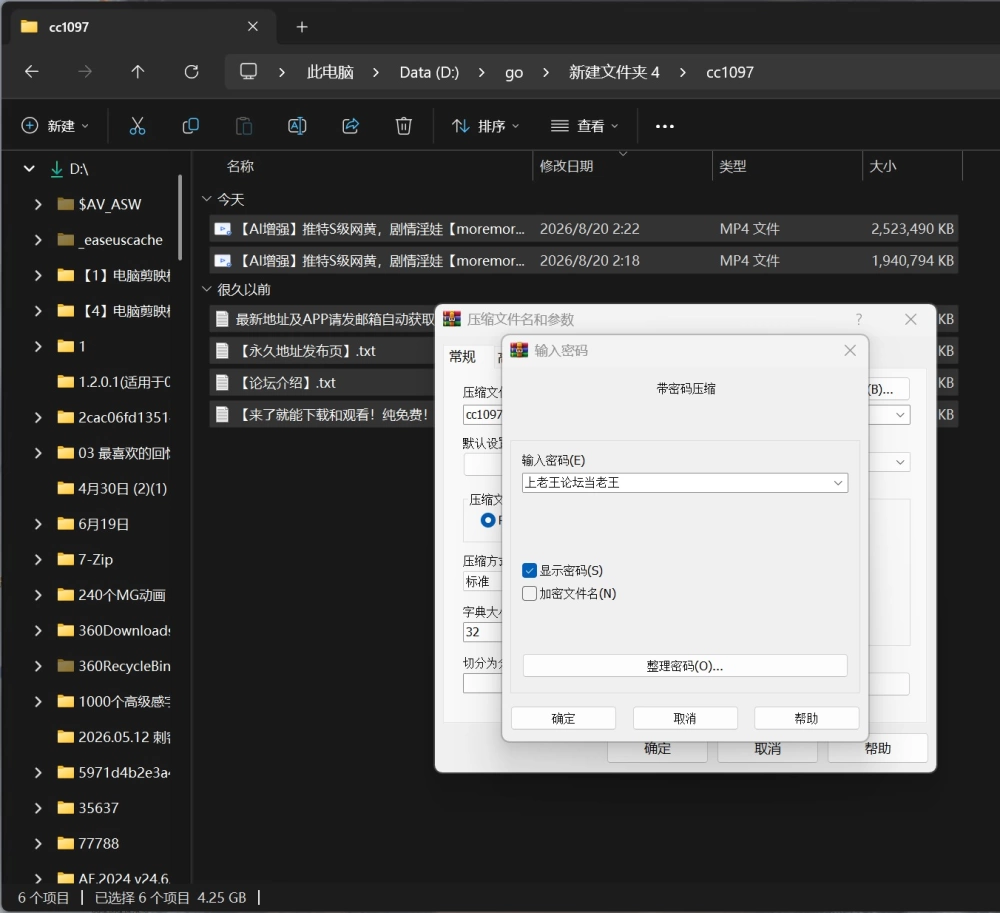Click the 【论坛介绍】.txt document icon
Viewport: 1000px width, 913px height.
222,383
